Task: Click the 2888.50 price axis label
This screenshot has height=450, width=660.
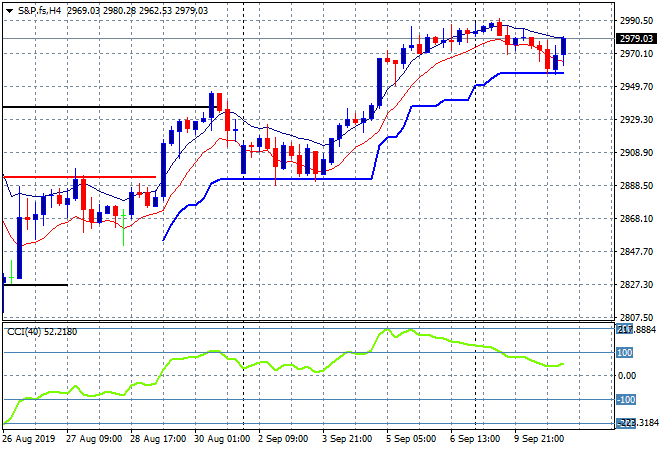Action: pos(636,186)
